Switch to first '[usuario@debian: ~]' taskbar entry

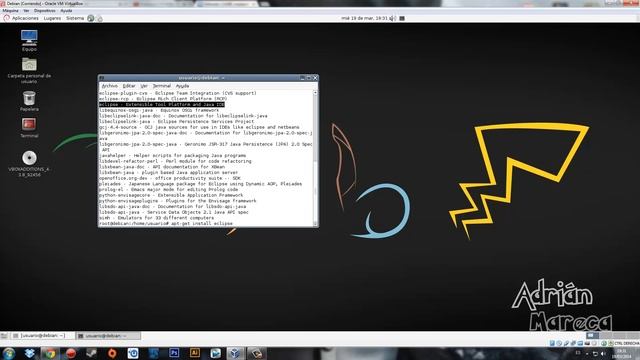42,336
